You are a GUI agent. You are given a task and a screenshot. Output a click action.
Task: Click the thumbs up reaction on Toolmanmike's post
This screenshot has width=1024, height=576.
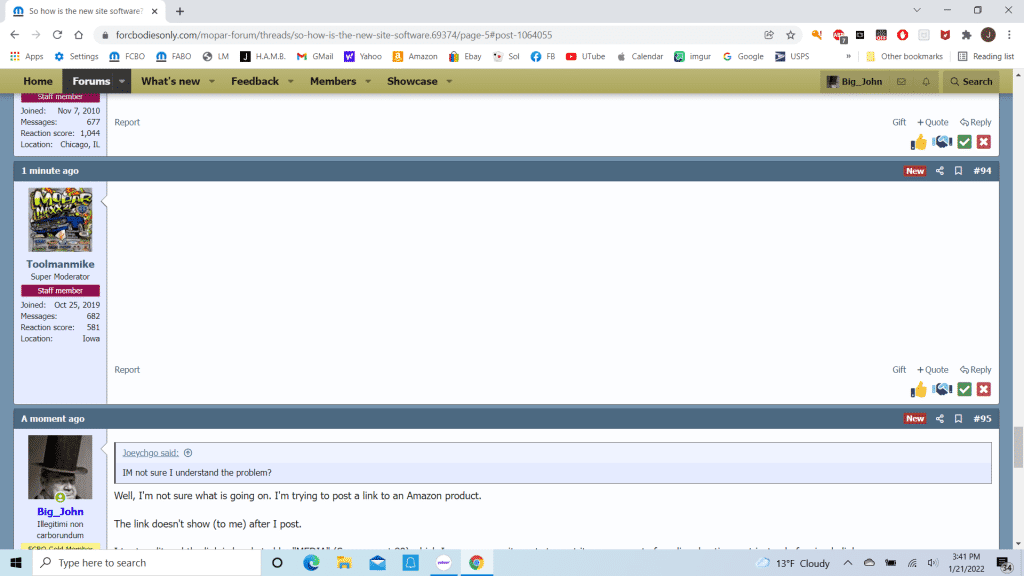919,390
